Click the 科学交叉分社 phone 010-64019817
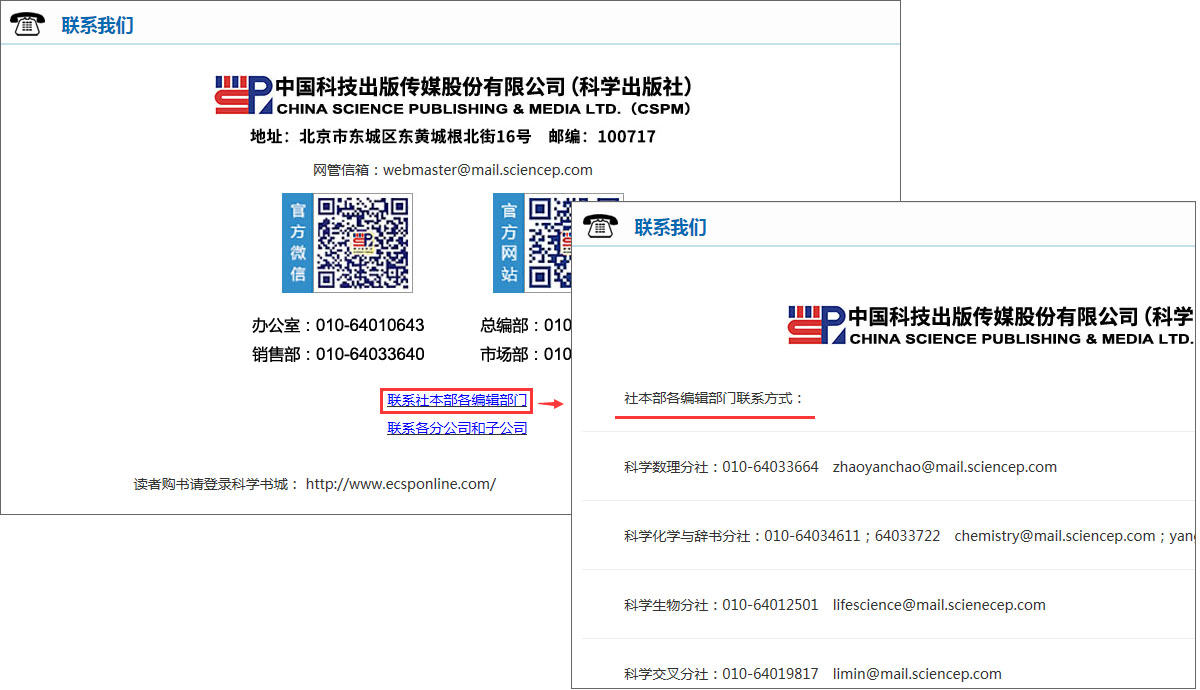 (770, 674)
